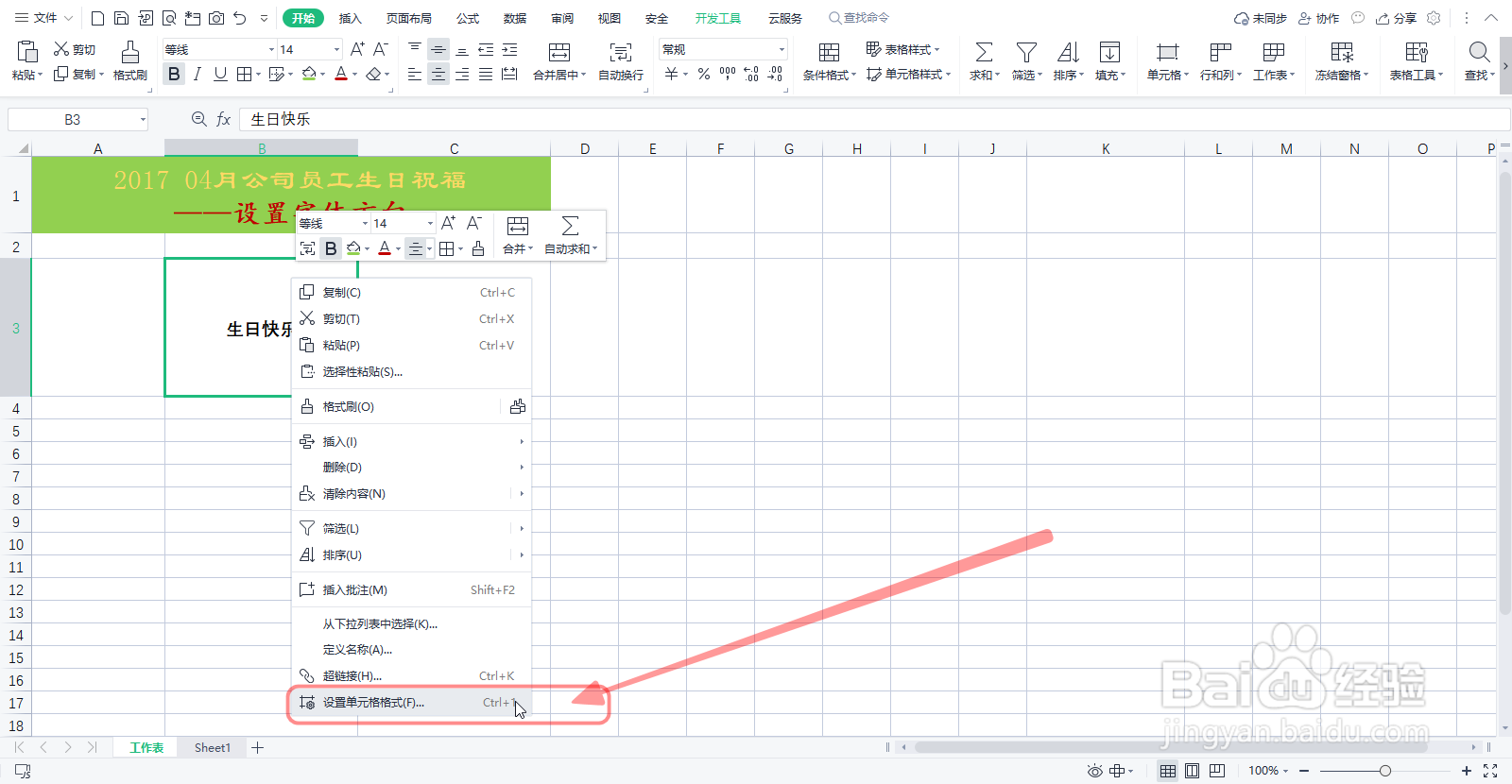Choose 选择性粘贴(S)... from context menu

coord(411,372)
